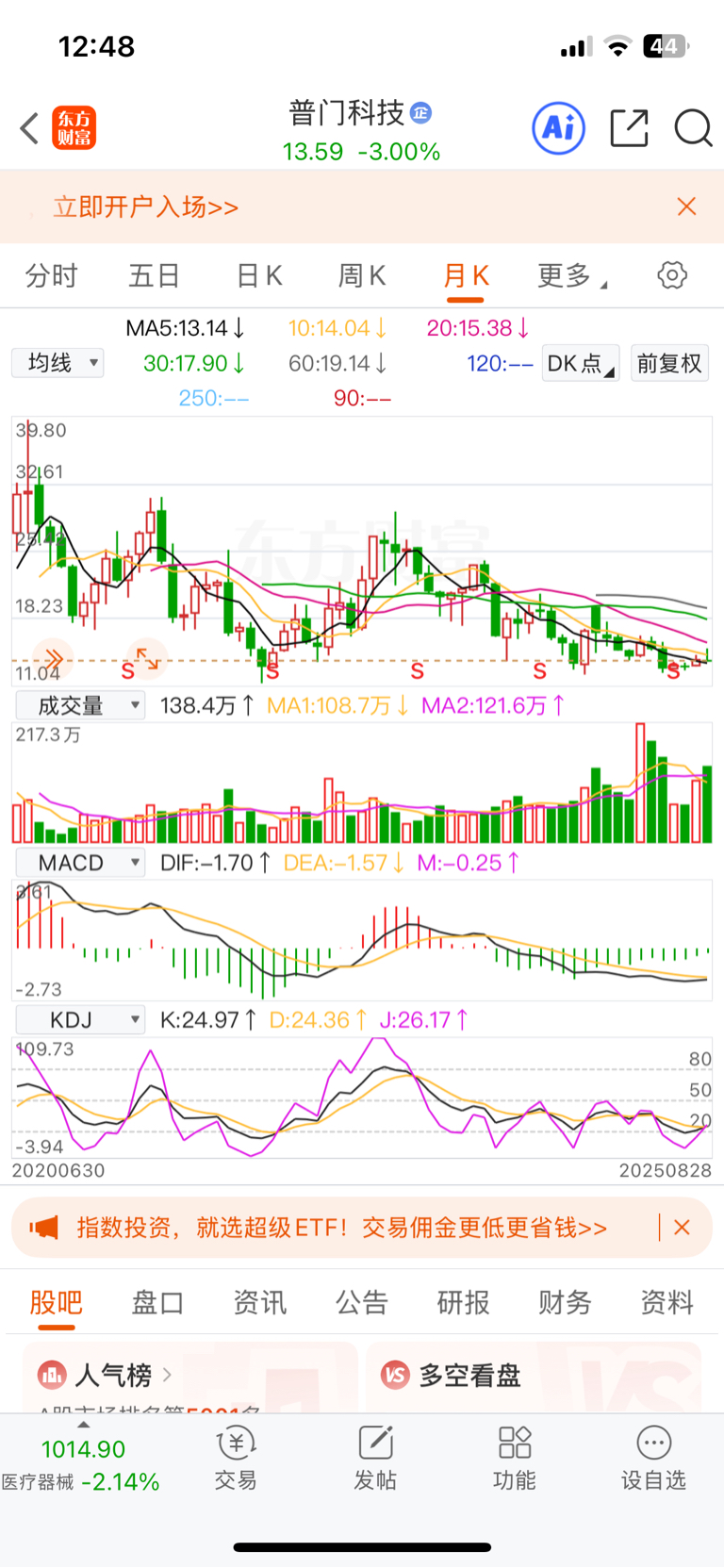Go back using the left arrow
This screenshot has height=1568, width=724.
[29, 128]
